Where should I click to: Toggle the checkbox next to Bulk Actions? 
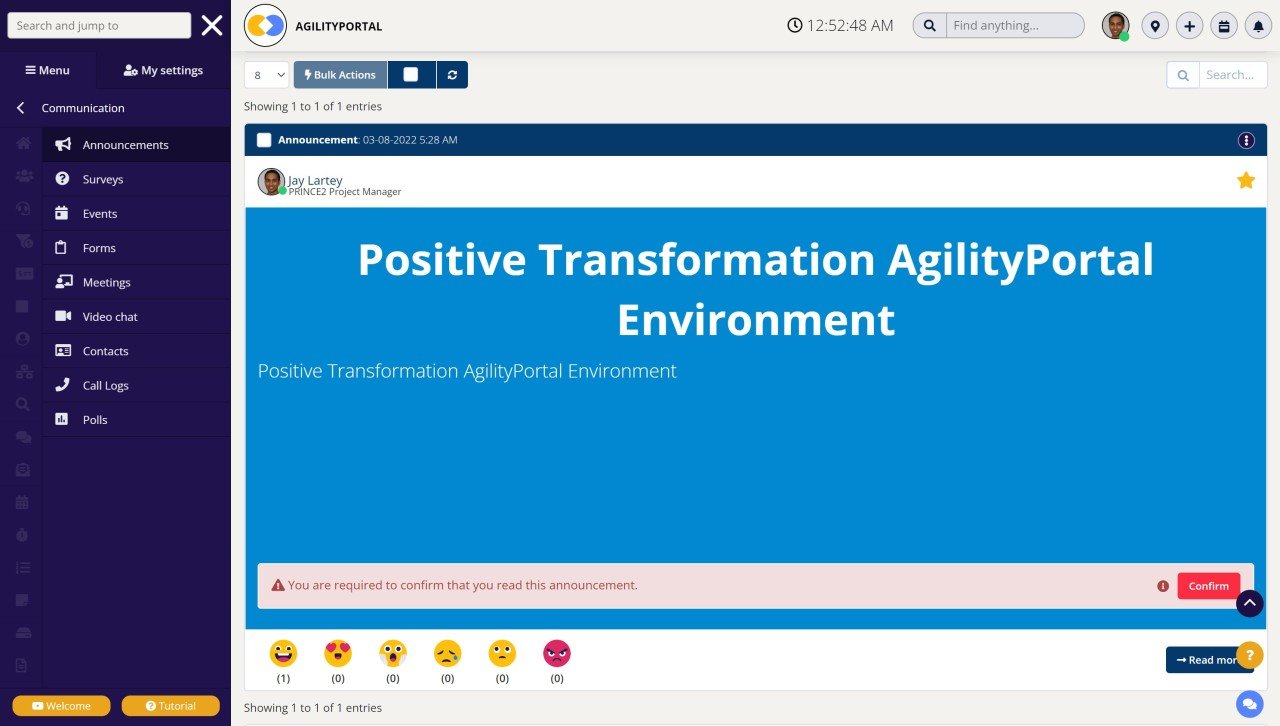click(x=411, y=74)
